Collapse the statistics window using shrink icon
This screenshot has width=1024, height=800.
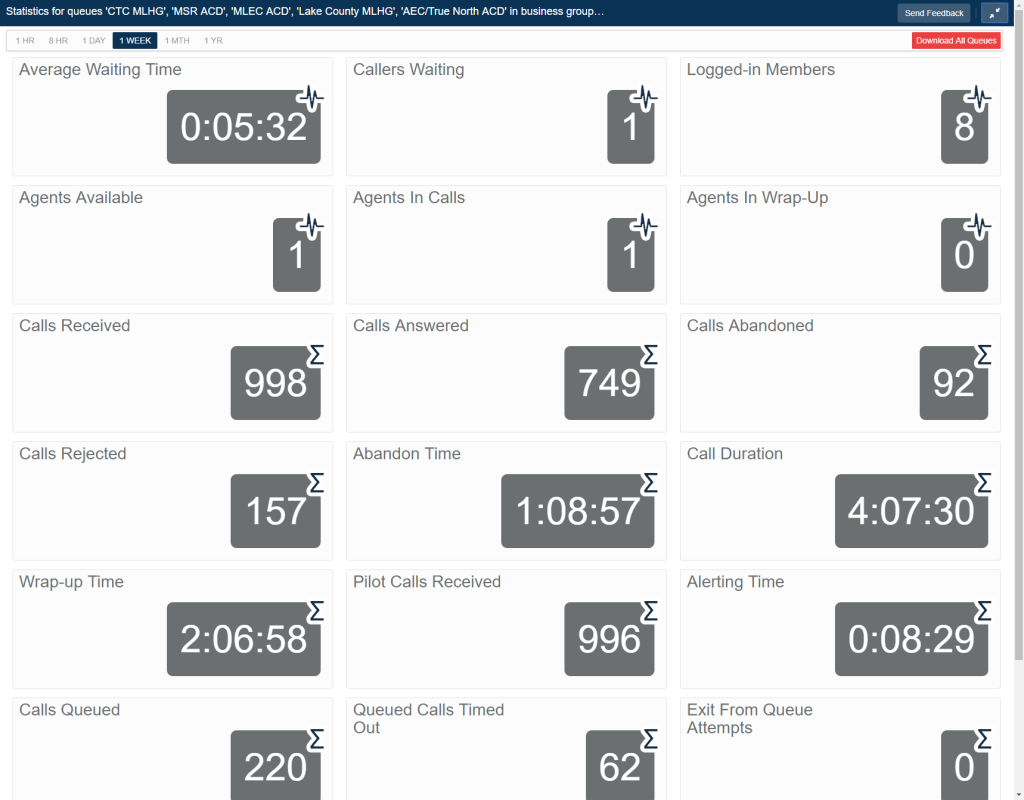click(995, 13)
